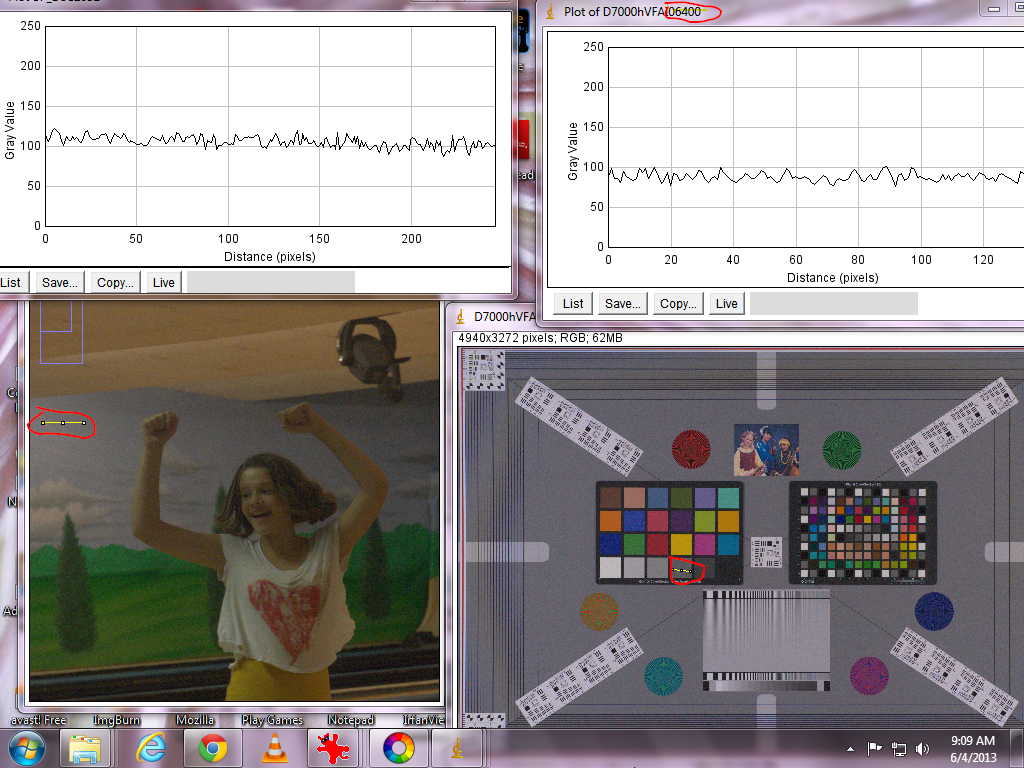
Task: Click the ImageJ microscope icon in the plot title bar
Action: (550, 13)
